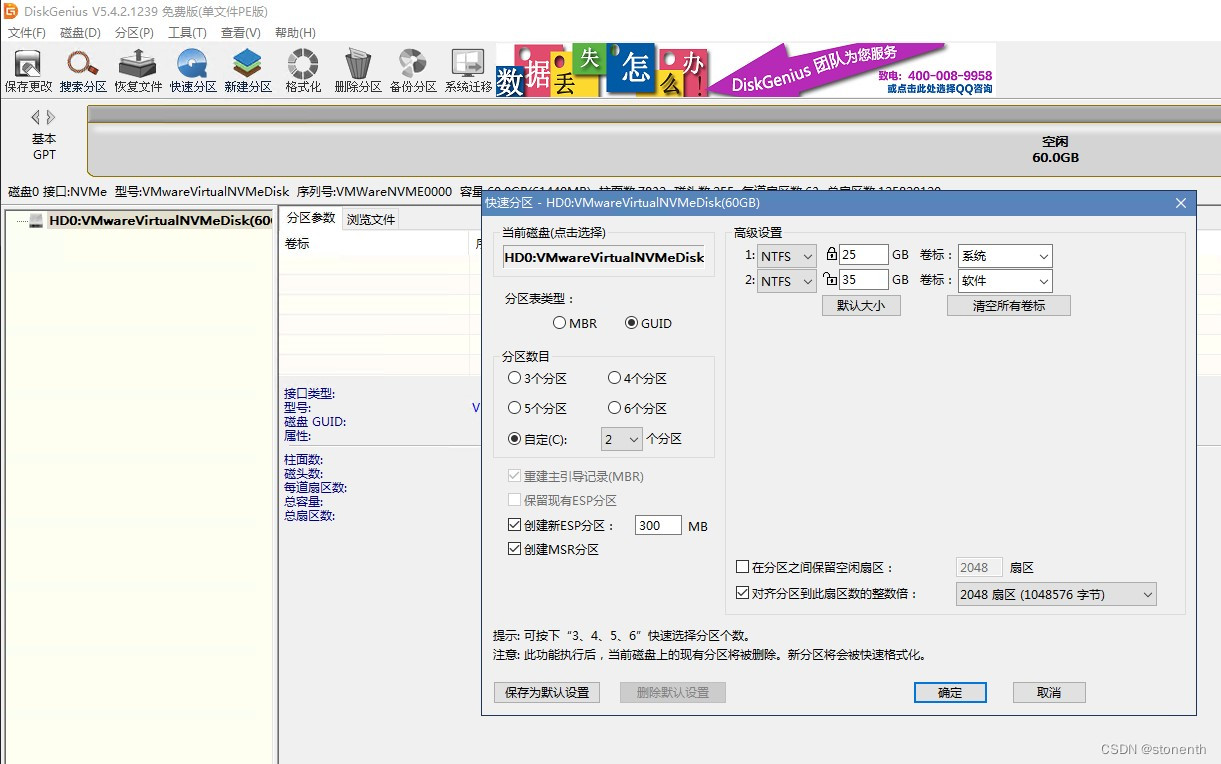Click the DiskGenius data recovery banner ad
Image resolution: width=1221 pixels, height=764 pixels.
pos(746,70)
